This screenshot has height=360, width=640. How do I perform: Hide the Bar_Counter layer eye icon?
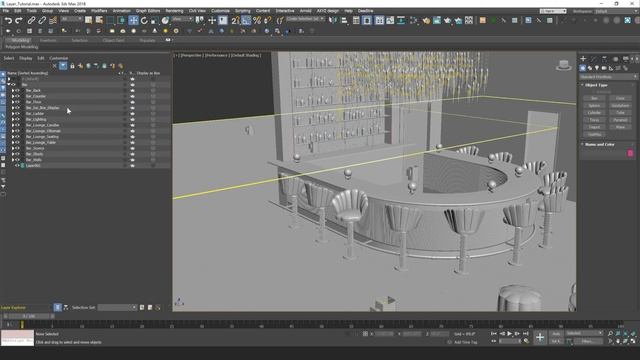[x=18, y=96]
